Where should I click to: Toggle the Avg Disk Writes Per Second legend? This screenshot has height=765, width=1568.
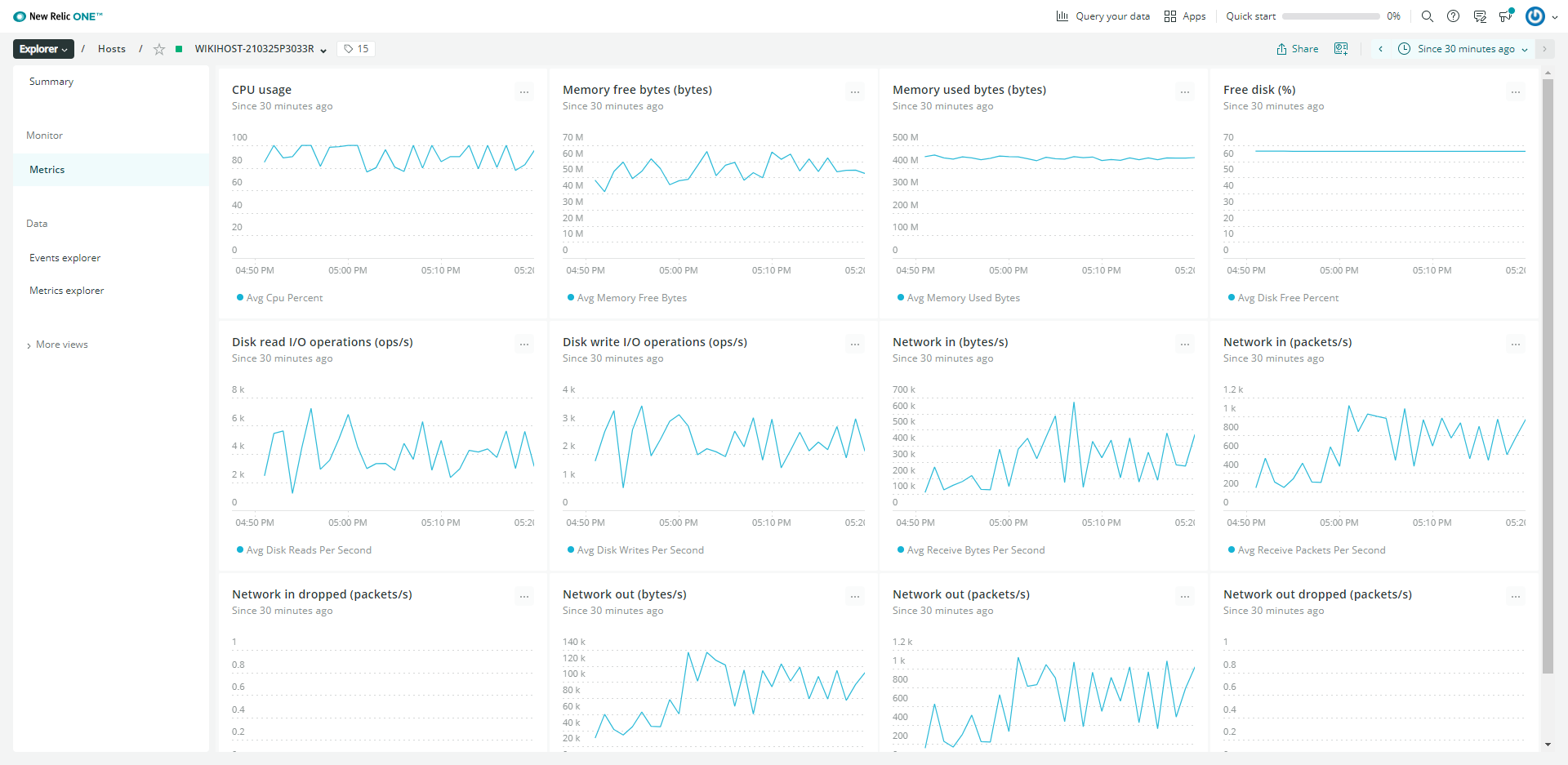click(635, 550)
